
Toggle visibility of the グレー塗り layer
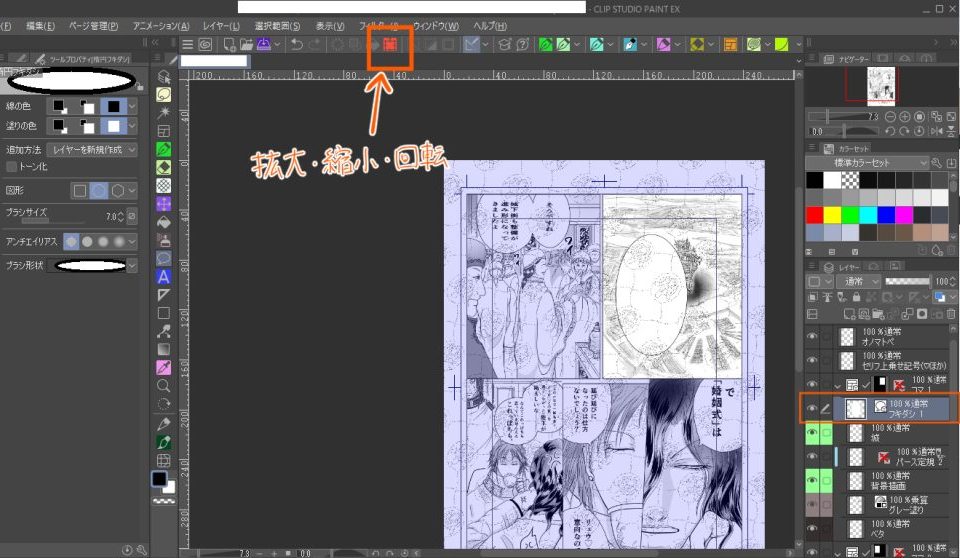pyautogui.click(x=812, y=505)
